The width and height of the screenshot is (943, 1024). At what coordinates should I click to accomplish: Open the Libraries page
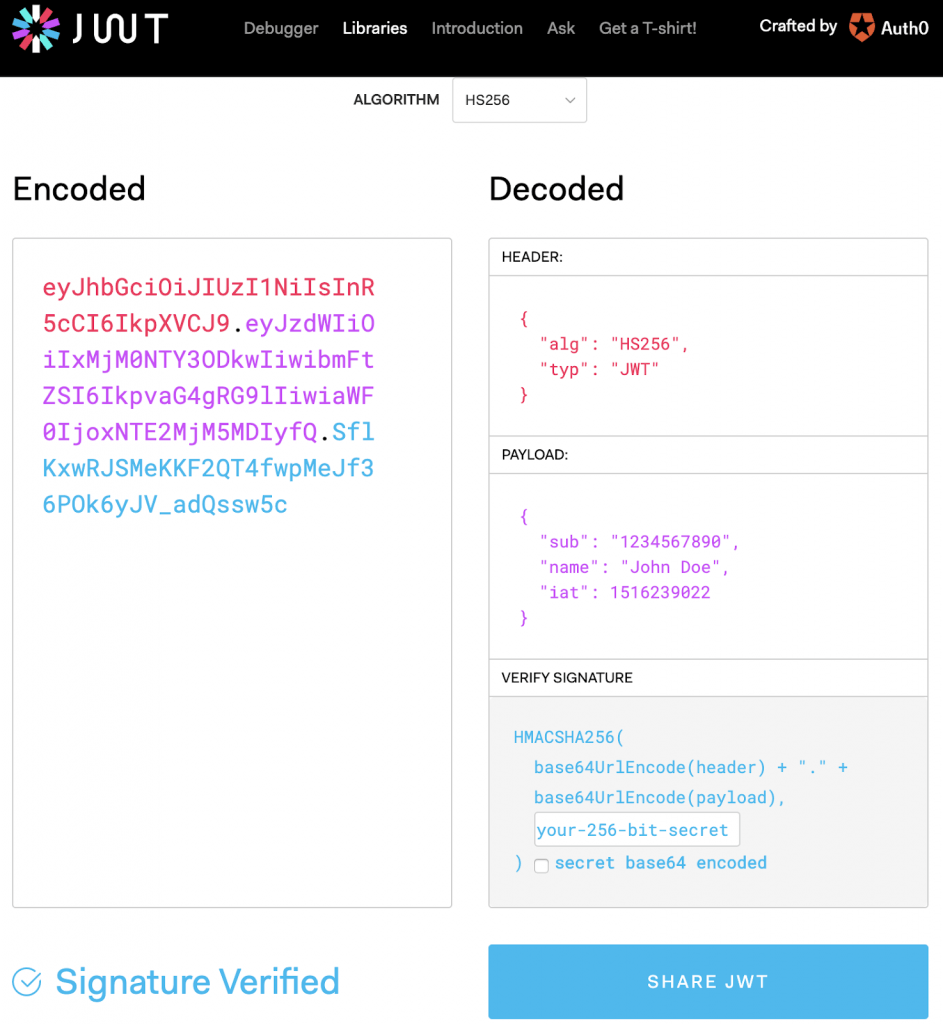pos(374,28)
